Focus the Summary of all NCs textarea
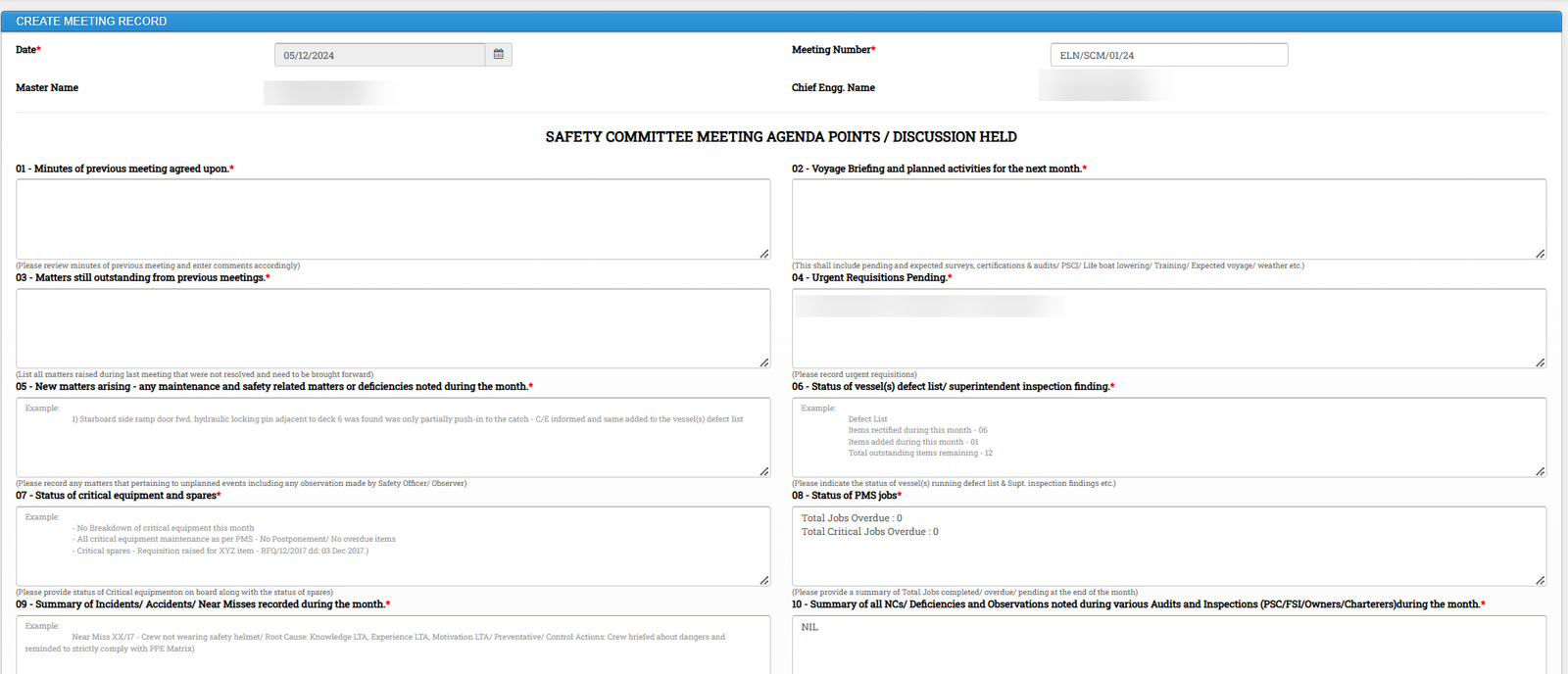Image resolution: width=1568 pixels, height=674 pixels. (x=1169, y=645)
